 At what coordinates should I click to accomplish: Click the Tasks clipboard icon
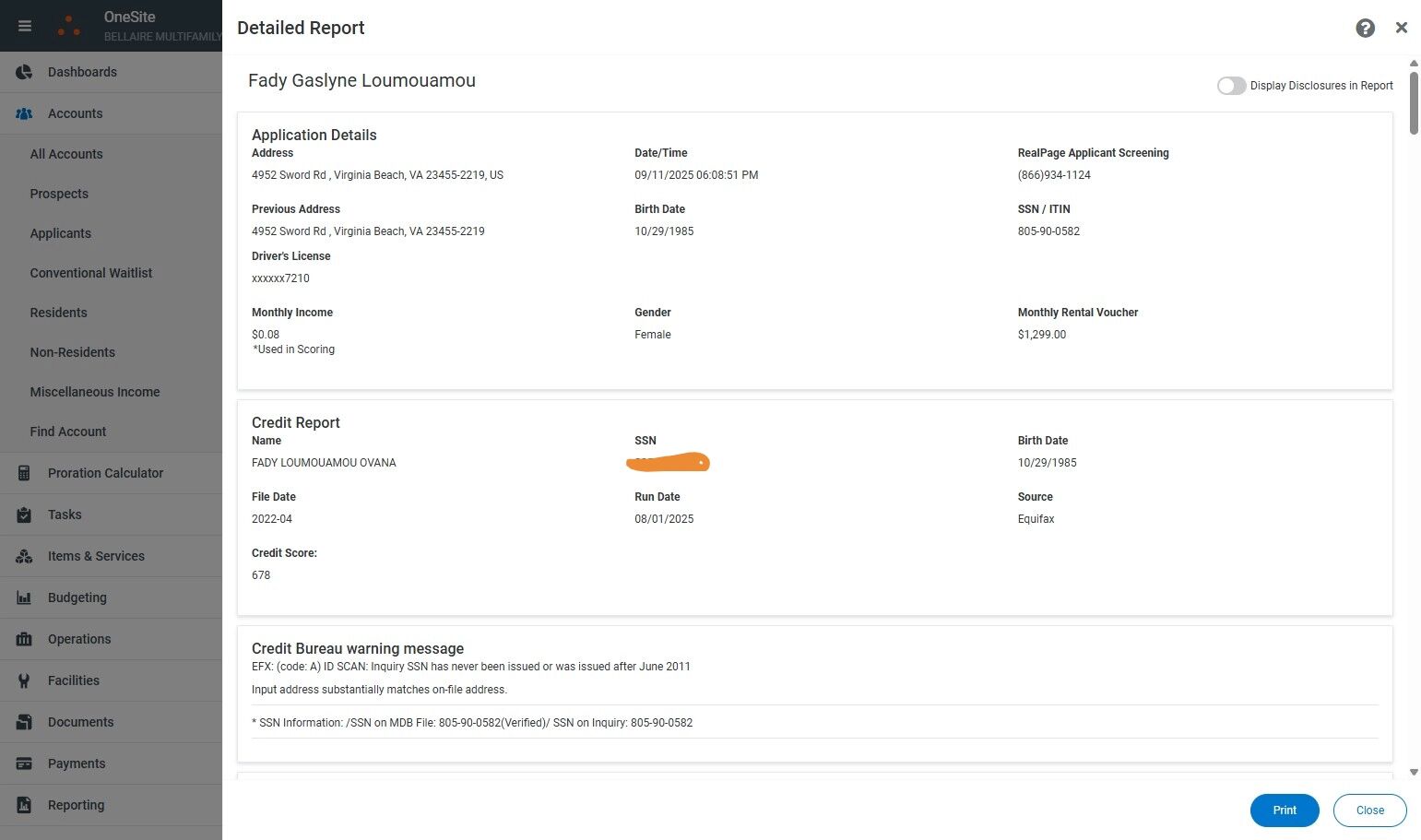(x=25, y=515)
